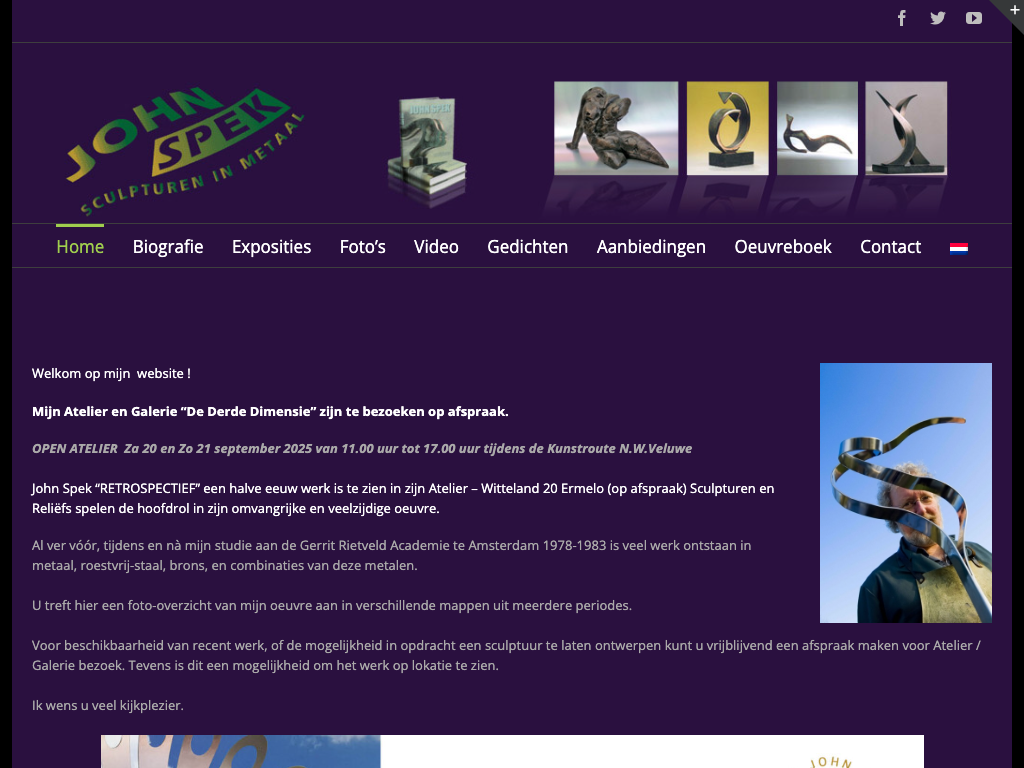
Task: Open the ring sculpture on yellow thumbnail
Action: 728,128
